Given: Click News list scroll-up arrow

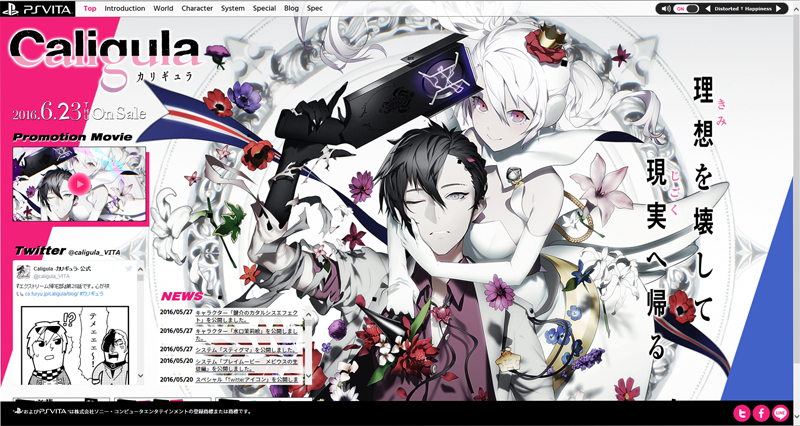Looking at the screenshot, I should [308, 314].
